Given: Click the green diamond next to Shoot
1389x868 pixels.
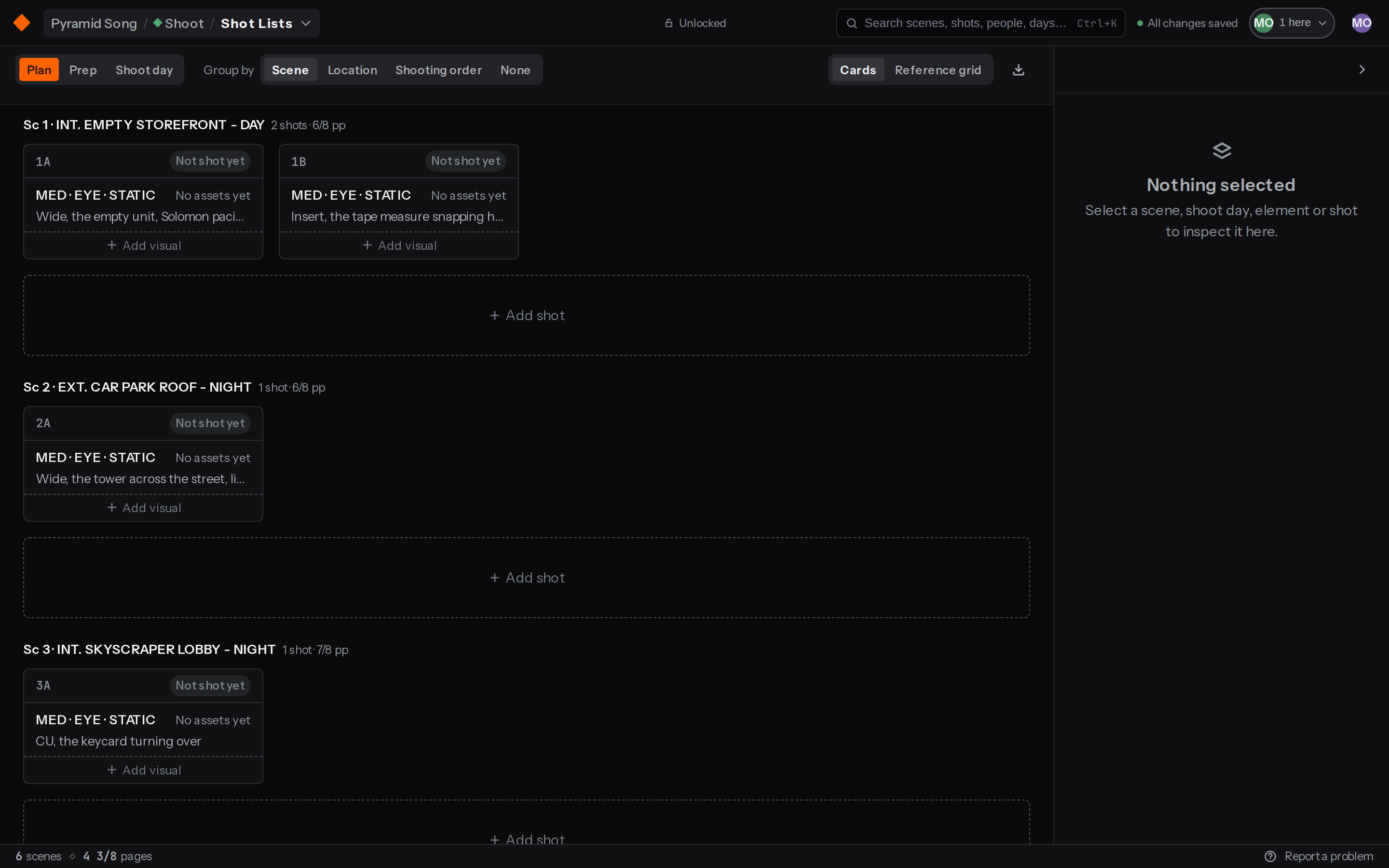Looking at the screenshot, I should coord(157,23).
